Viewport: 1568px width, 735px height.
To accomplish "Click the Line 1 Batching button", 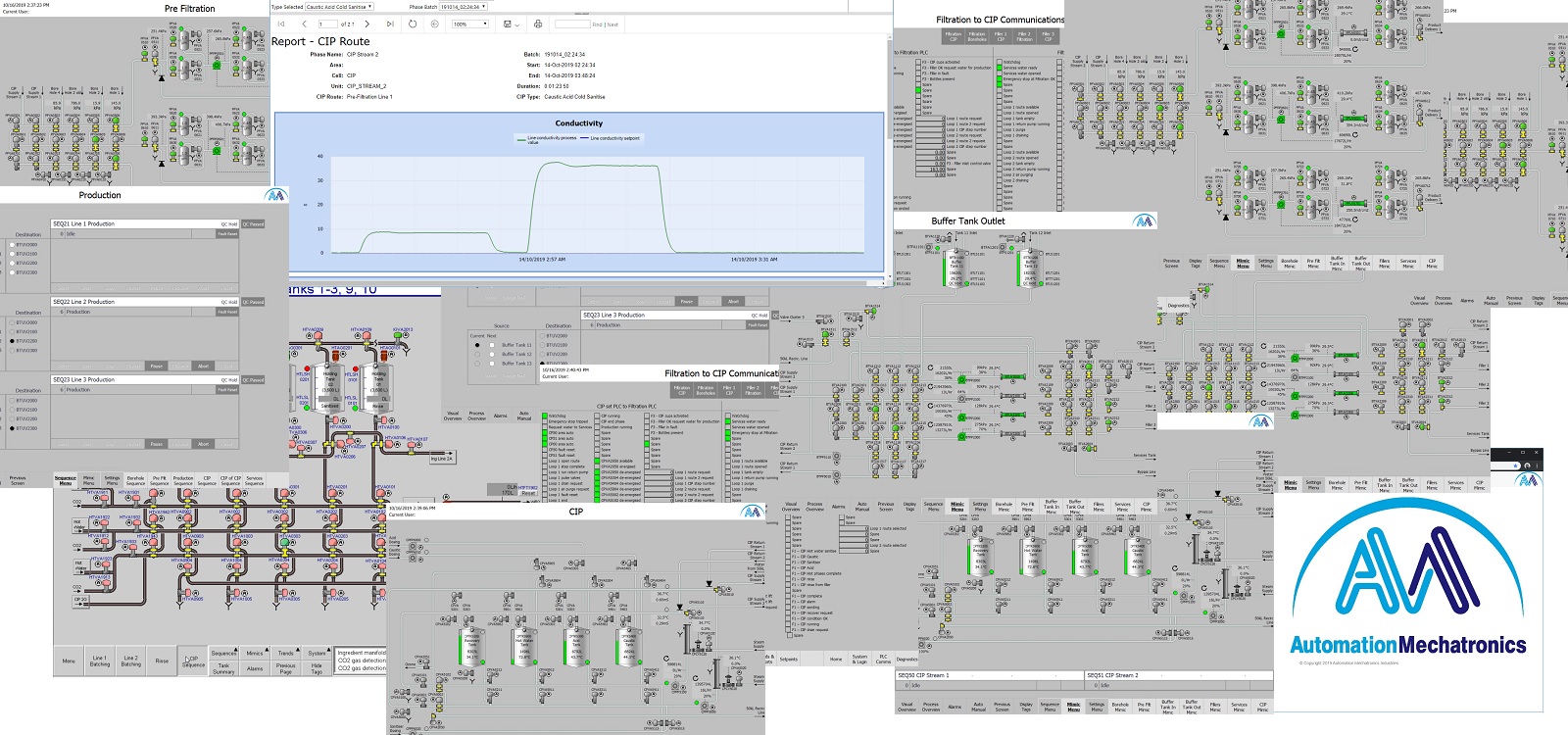I will (x=100, y=661).
